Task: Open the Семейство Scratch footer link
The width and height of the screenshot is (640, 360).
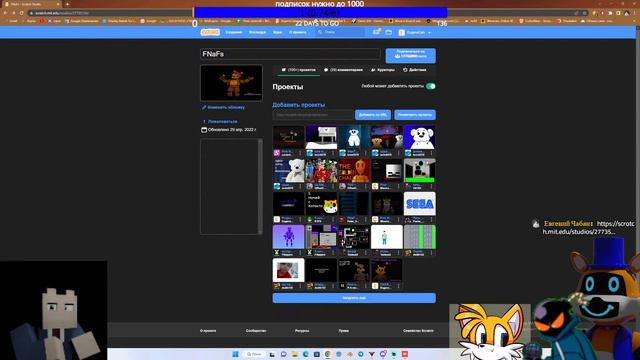Action: [418, 331]
